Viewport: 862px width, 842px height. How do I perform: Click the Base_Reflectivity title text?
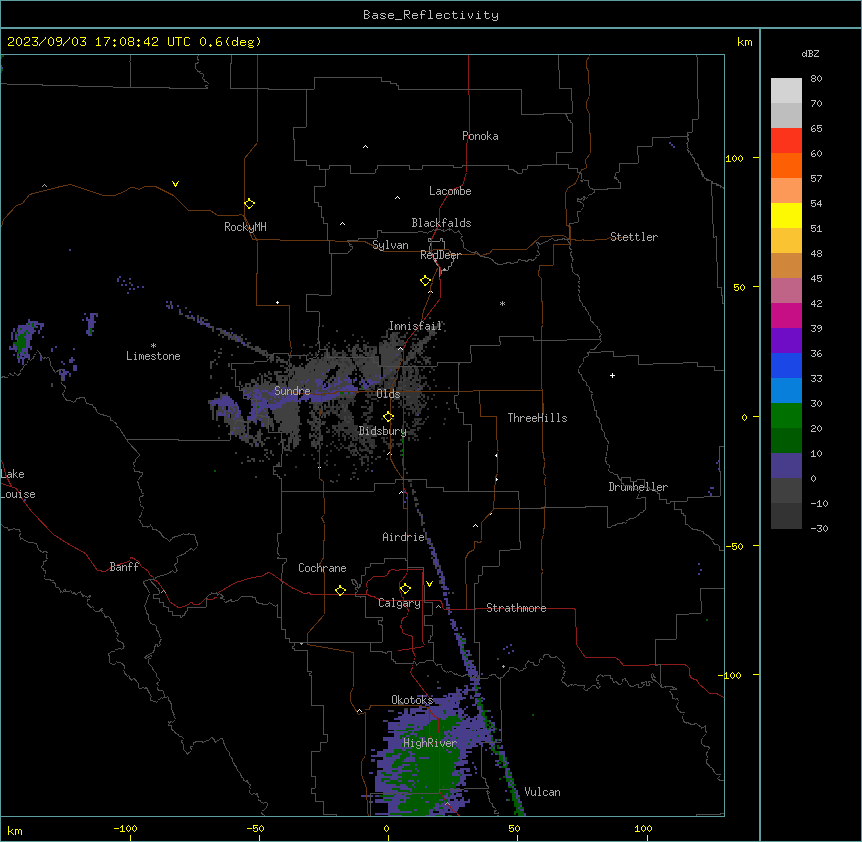click(431, 15)
